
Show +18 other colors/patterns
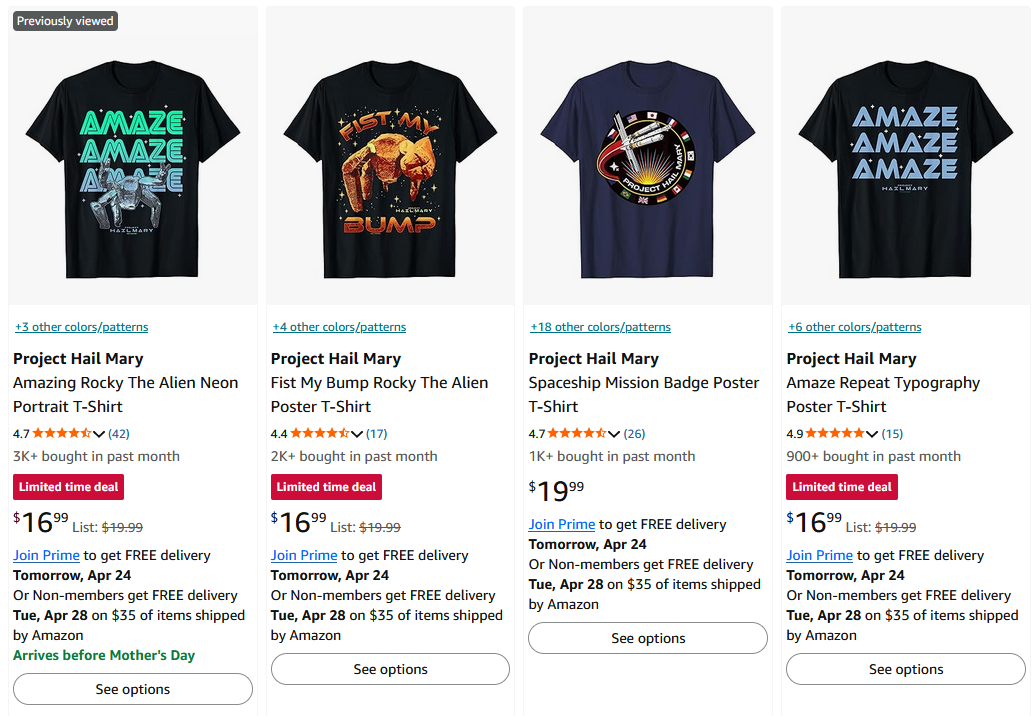tap(600, 327)
